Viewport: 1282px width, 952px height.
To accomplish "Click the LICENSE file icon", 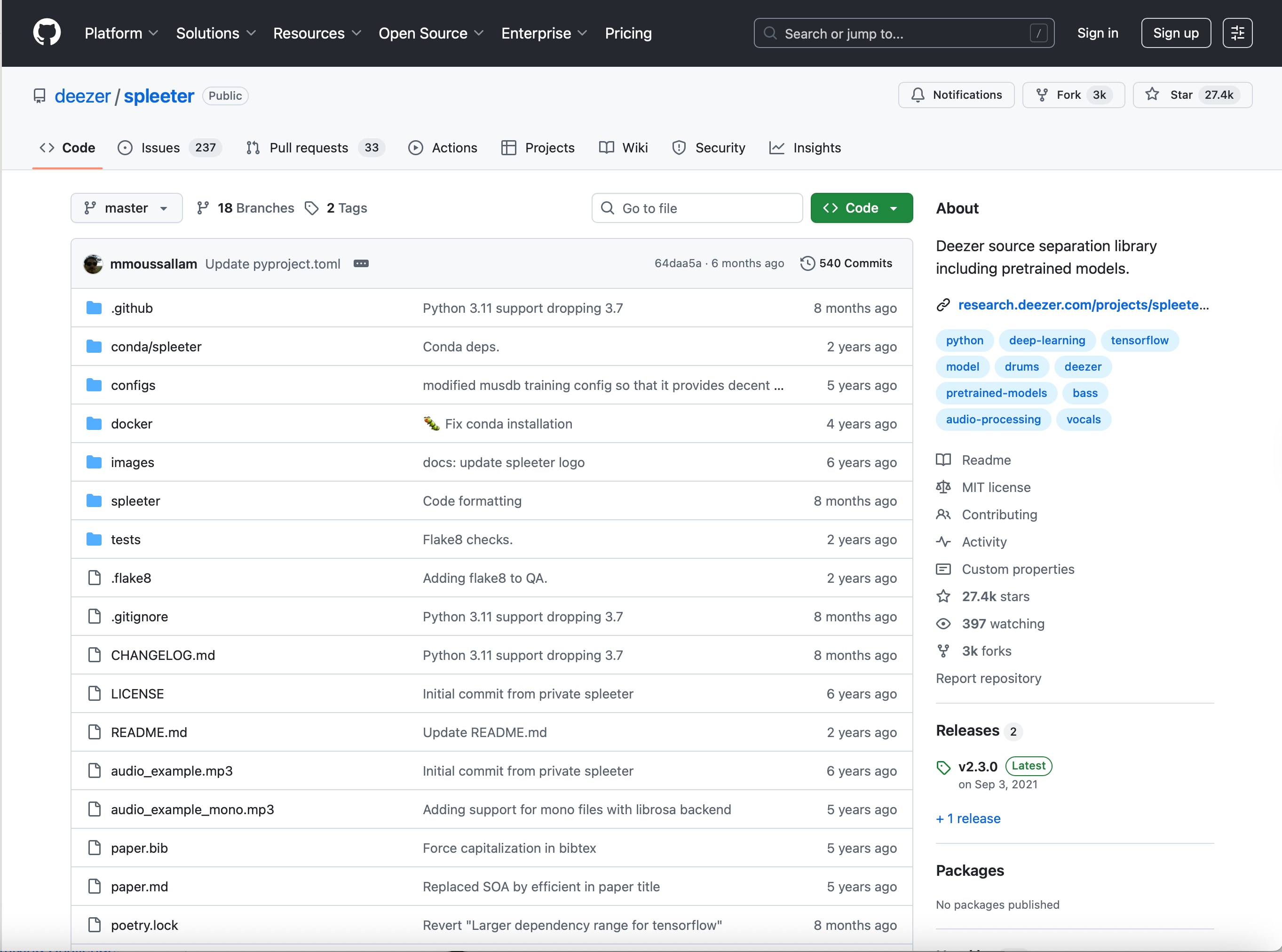I will coord(95,693).
